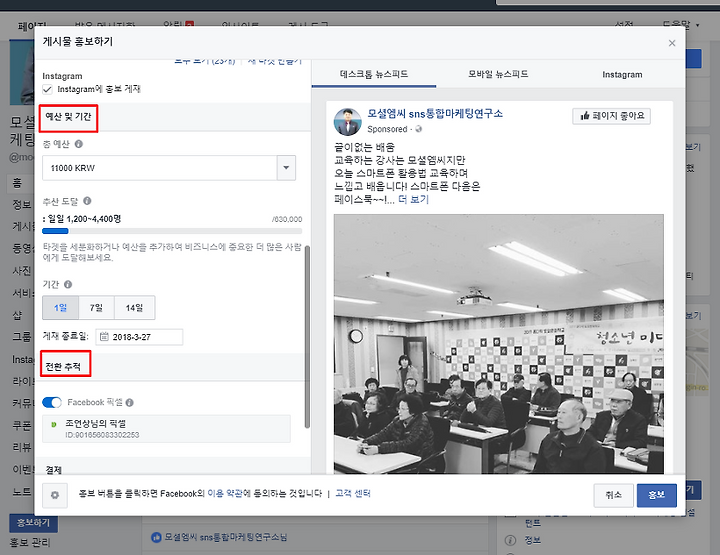Click the page like button in preview
The image size is (720, 555).
click(612, 116)
